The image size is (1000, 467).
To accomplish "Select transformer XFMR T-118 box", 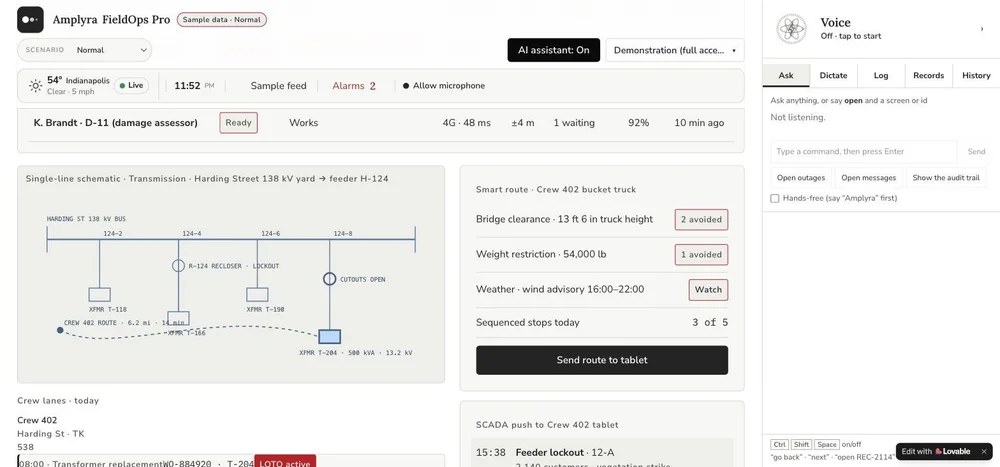I will pyautogui.click(x=99, y=295).
